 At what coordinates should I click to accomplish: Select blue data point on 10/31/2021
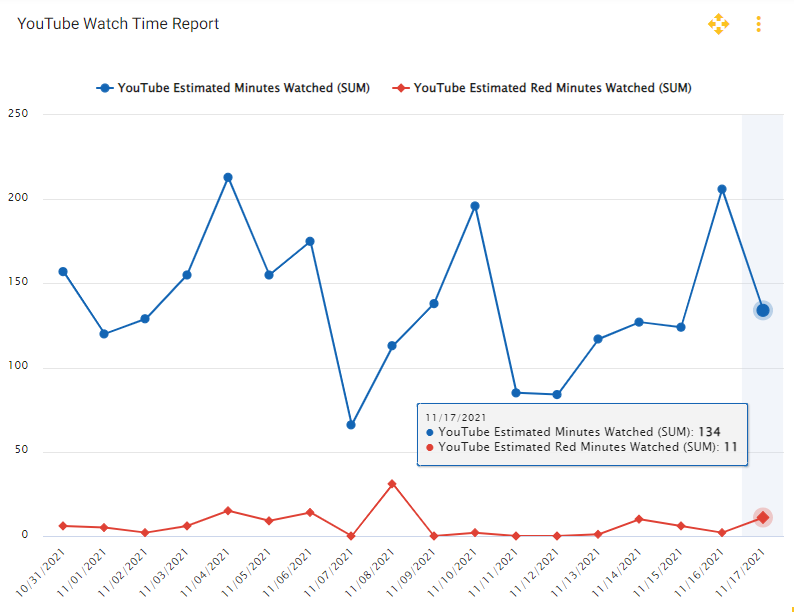tap(63, 272)
